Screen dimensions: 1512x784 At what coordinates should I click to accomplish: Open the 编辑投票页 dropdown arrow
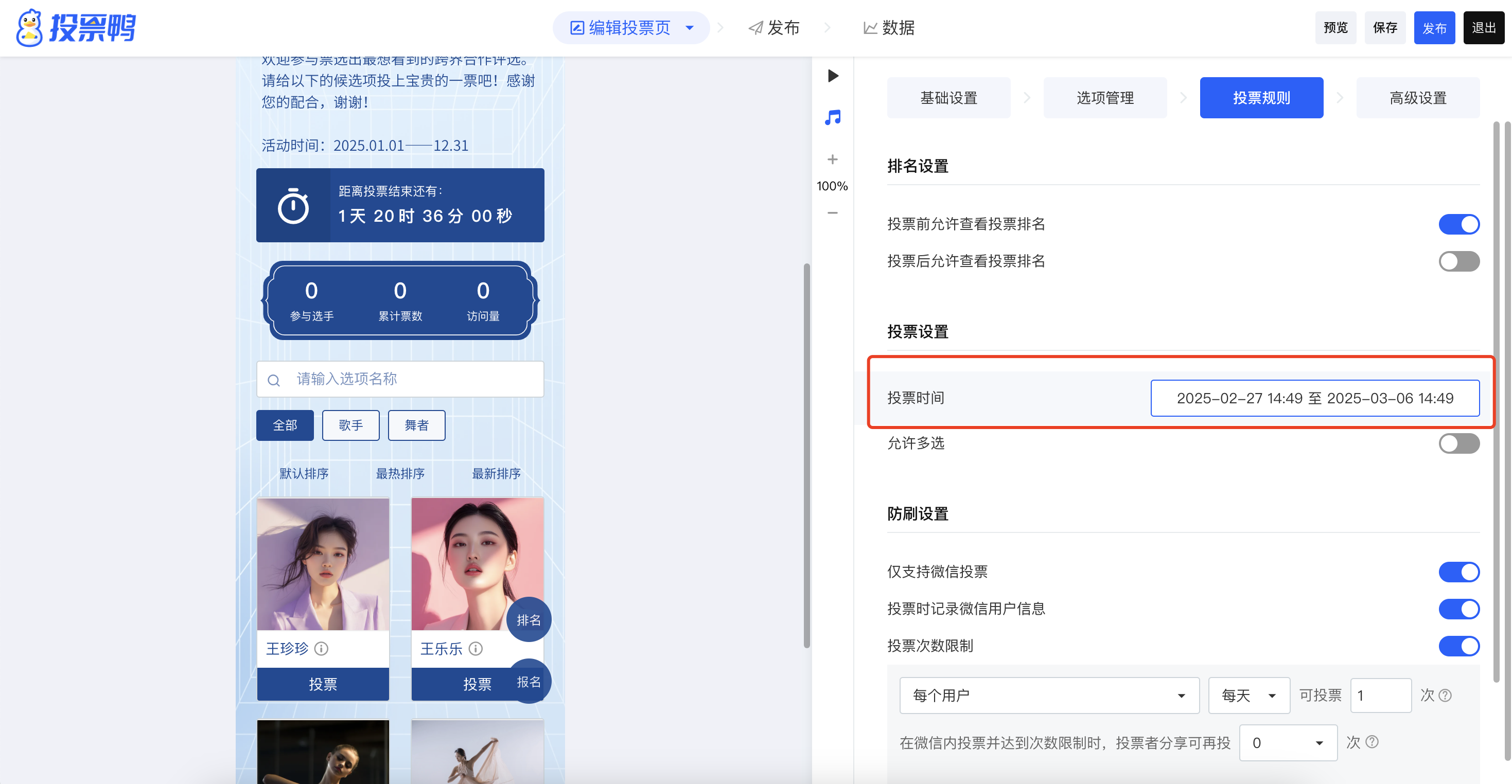click(690, 28)
